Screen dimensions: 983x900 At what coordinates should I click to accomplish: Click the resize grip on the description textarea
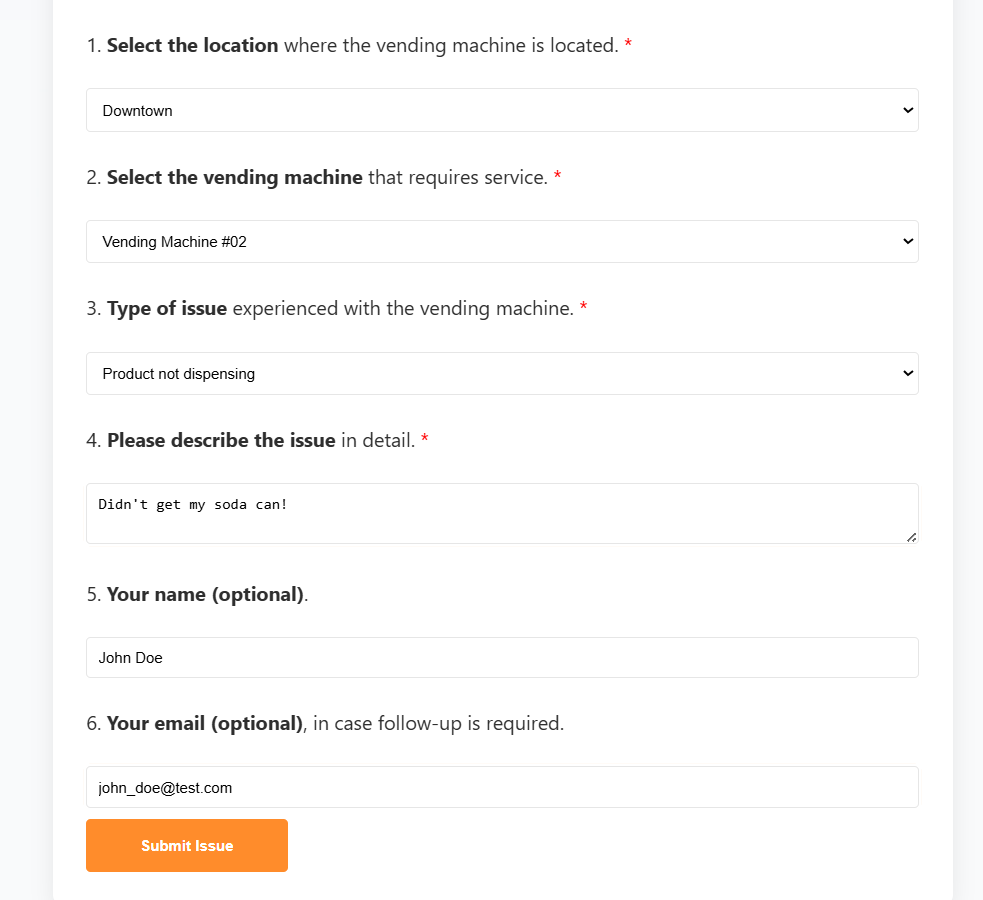point(911,538)
